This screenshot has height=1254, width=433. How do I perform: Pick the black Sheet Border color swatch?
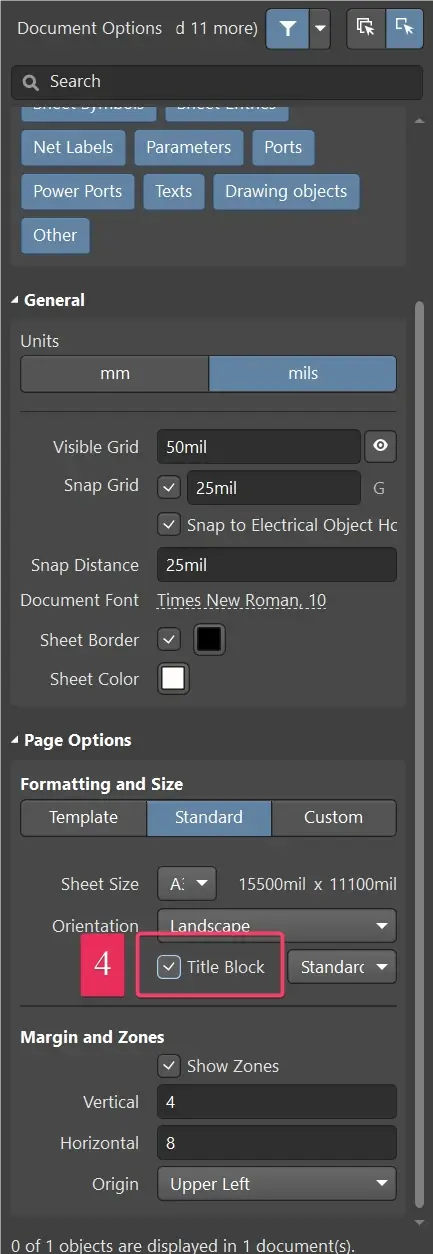point(209,639)
